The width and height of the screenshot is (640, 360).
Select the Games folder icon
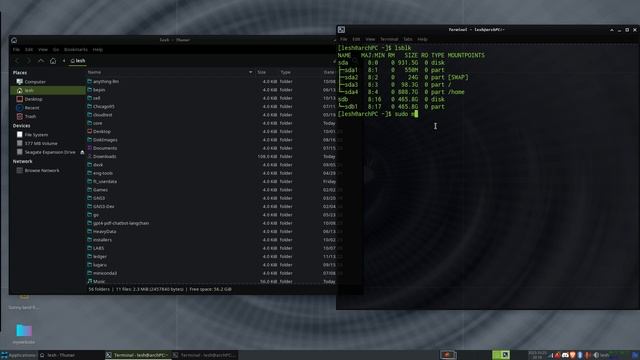(x=90, y=190)
